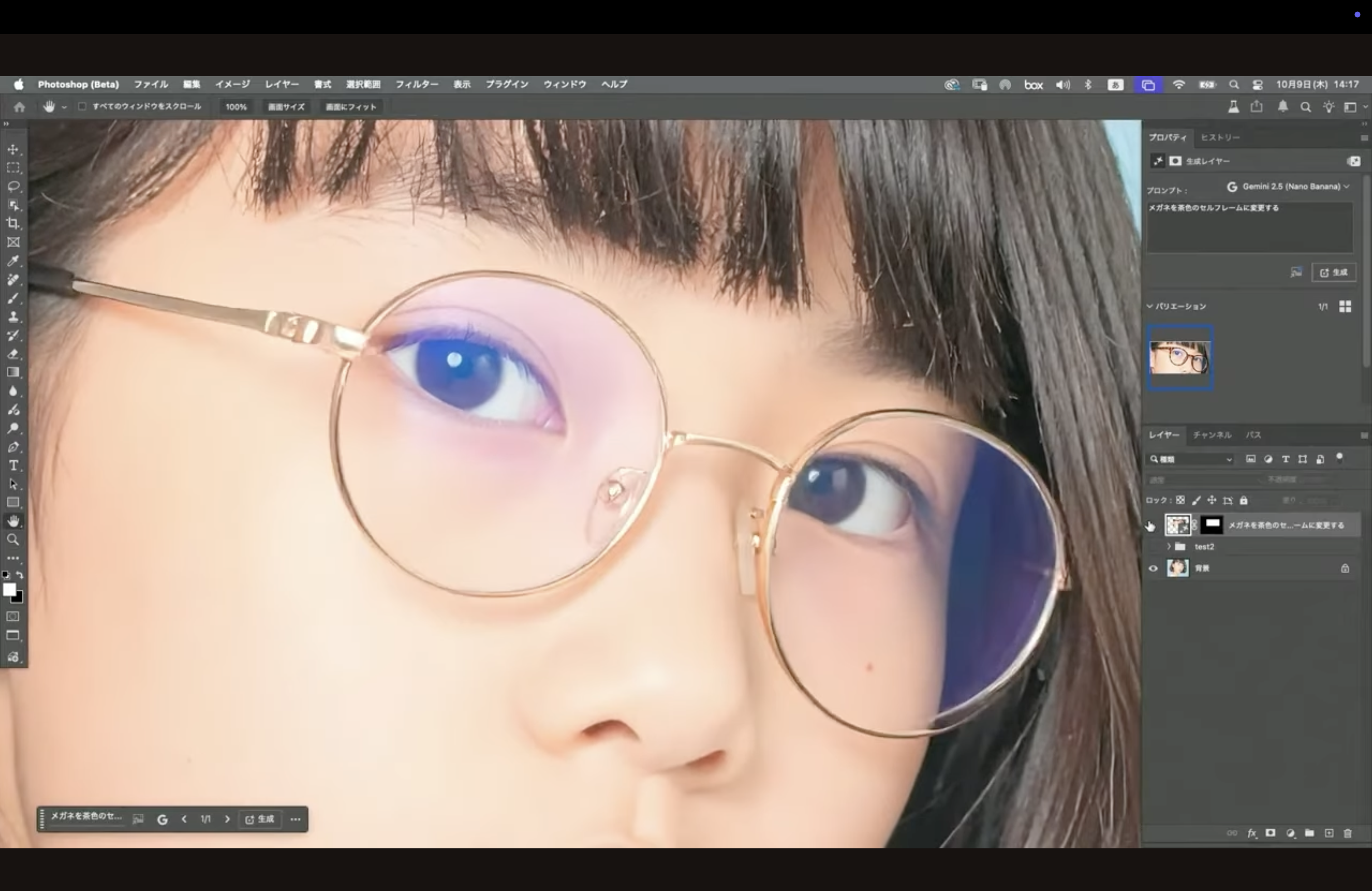The height and width of the screenshot is (891, 1372).
Task: Select the Lasso tool
Action: tap(13, 187)
